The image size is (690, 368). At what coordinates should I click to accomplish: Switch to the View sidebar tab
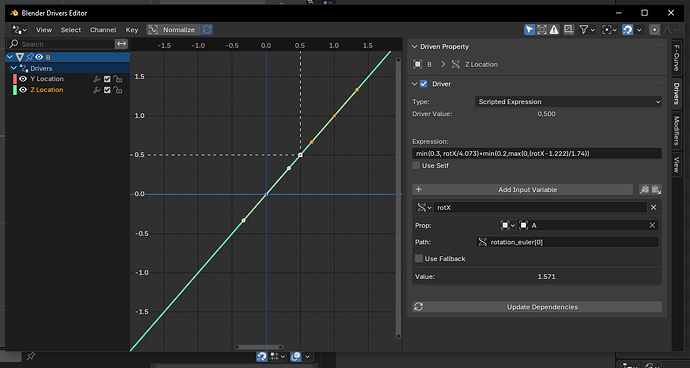tap(677, 165)
